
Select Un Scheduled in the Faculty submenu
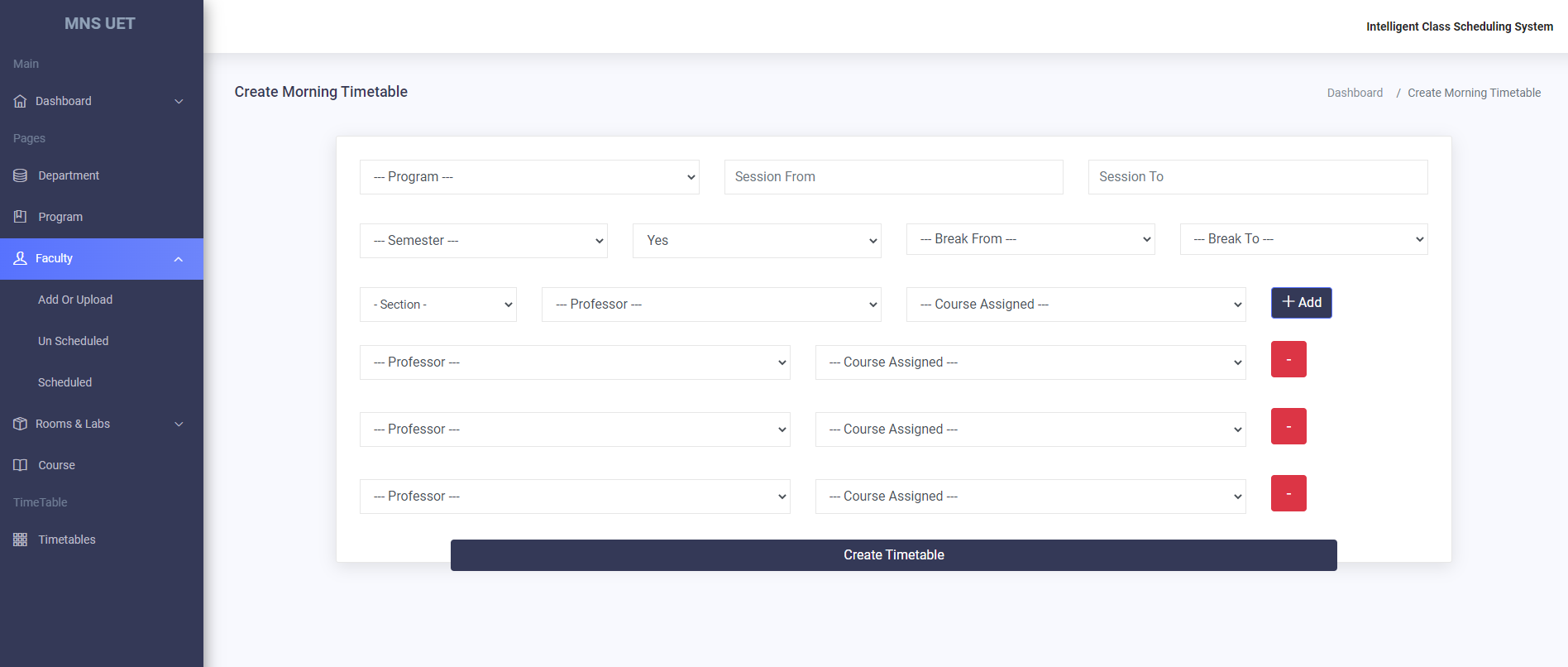pyautogui.click(x=73, y=341)
